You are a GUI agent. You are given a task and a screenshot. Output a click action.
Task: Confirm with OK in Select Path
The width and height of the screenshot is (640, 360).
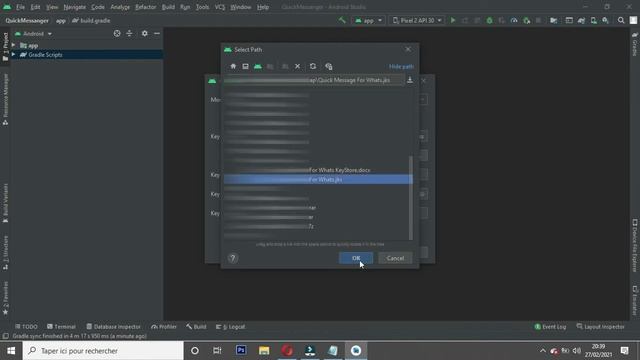[356, 258]
